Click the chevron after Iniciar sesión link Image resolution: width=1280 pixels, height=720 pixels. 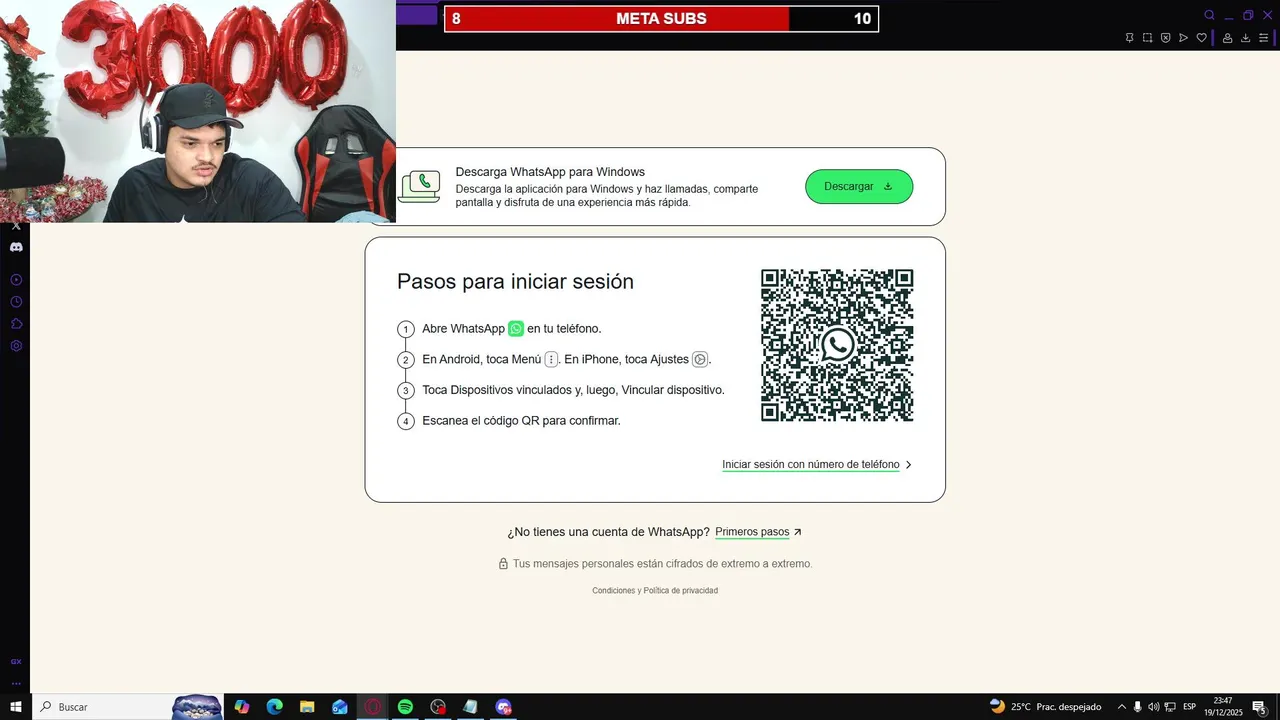(x=908, y=465)
